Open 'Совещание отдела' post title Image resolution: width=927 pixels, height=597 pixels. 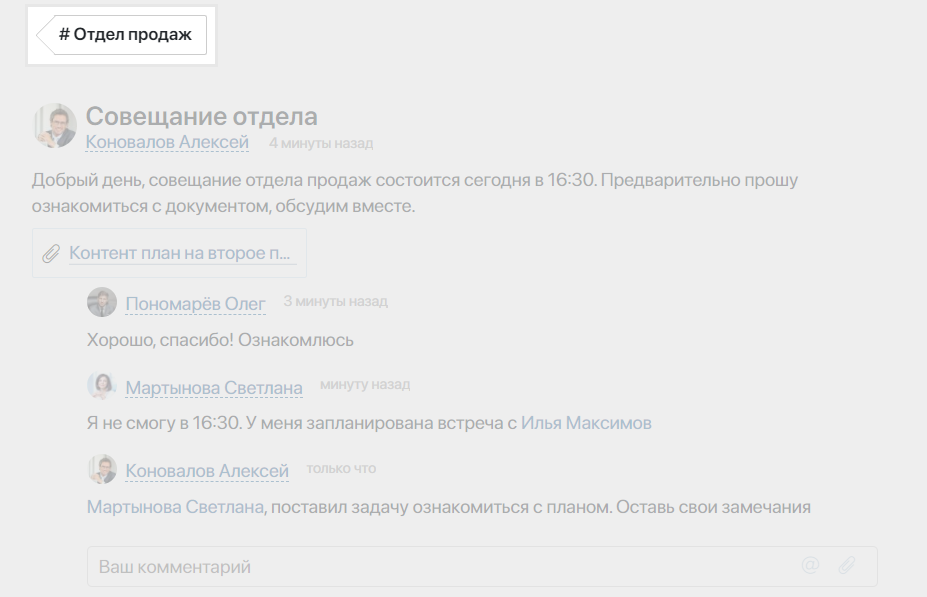click(202, 116)
